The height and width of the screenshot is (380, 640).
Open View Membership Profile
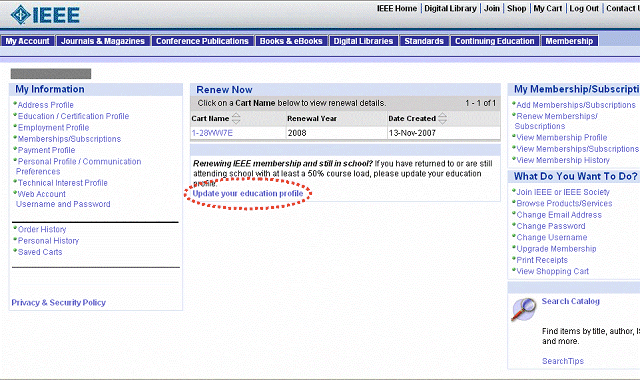(562, 138)
